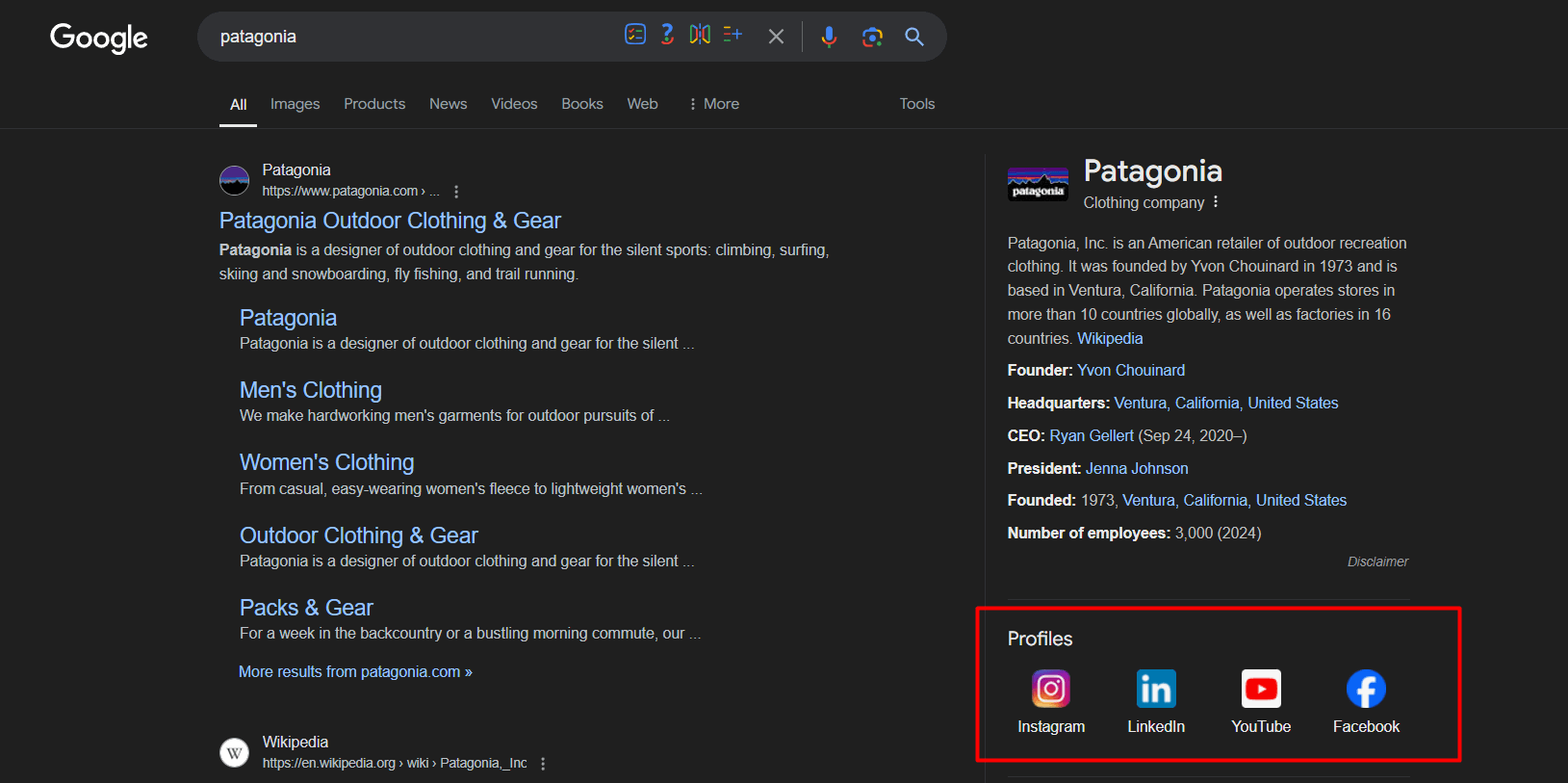Click the Founded row Ventura link
The width and height of the screenshot is (1568, 783).
[x=1148, y=501]
